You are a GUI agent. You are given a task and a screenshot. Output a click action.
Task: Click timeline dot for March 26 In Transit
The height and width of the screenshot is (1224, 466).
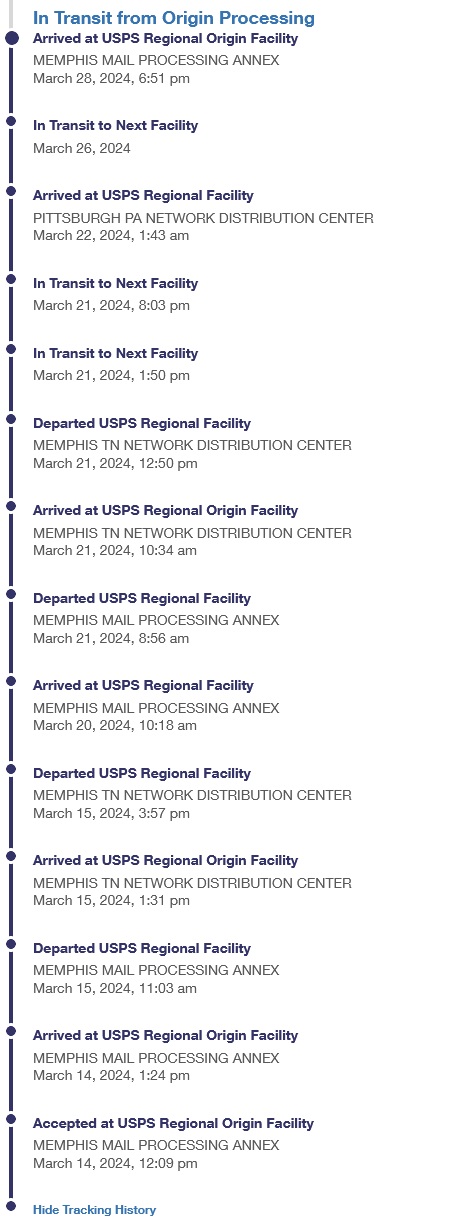pyautogui.click(x=11, y=121)
